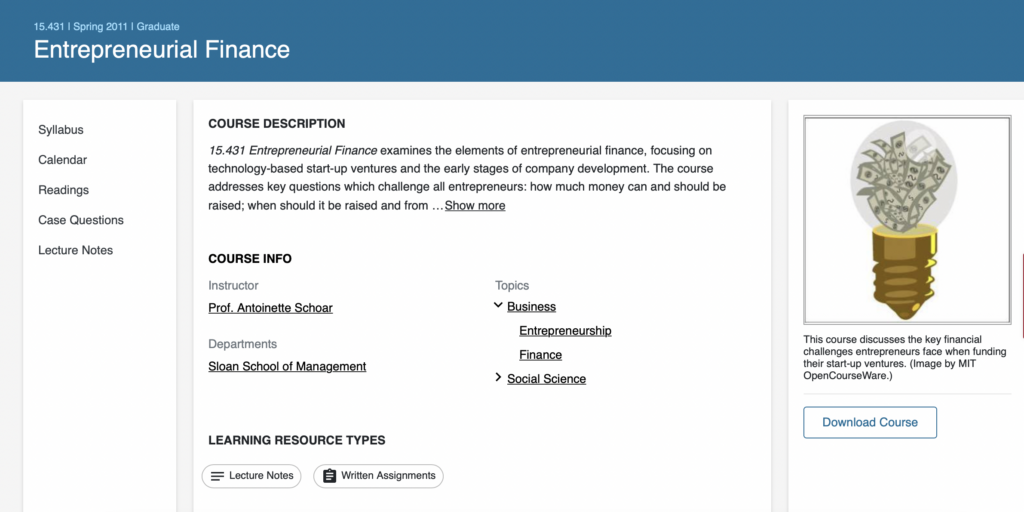
Task: Open Case Questions in sidebar
Action: pos(81,220)
